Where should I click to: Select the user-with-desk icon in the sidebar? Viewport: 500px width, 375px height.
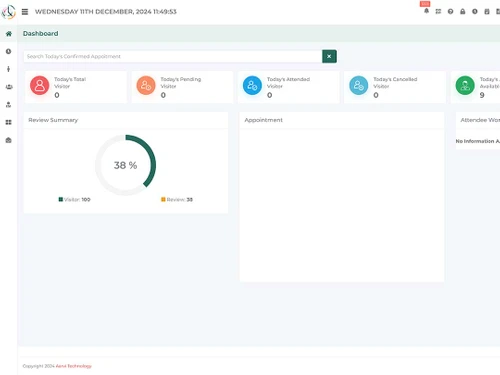(9, 105)
